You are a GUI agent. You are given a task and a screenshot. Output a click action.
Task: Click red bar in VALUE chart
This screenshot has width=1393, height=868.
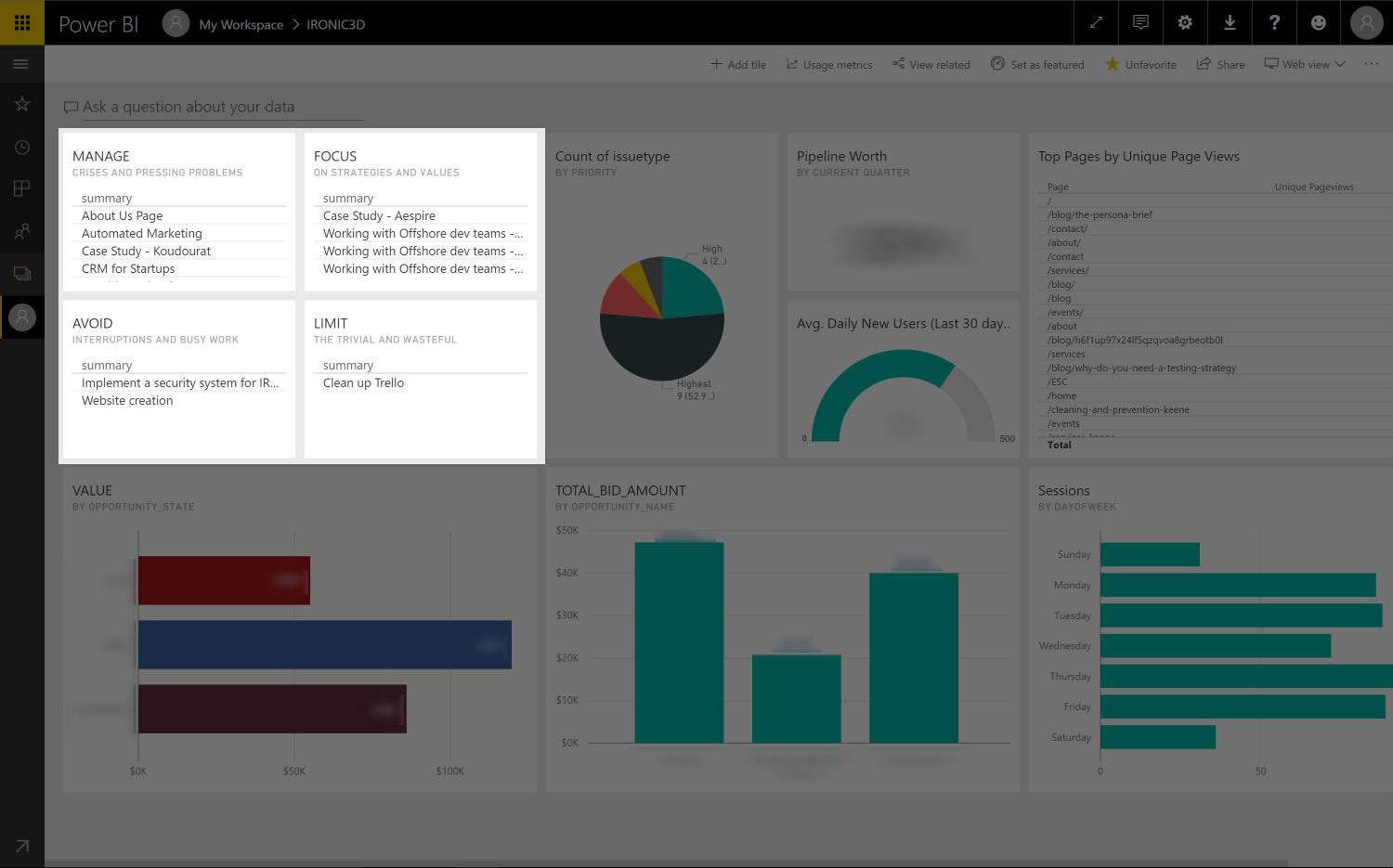[224, 580]
